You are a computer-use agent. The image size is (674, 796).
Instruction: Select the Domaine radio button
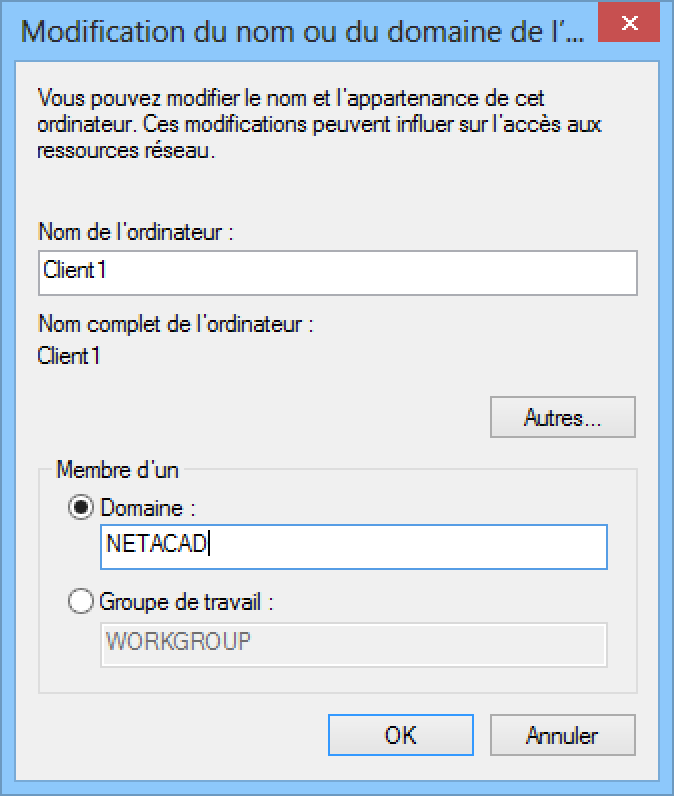(81, 508)
